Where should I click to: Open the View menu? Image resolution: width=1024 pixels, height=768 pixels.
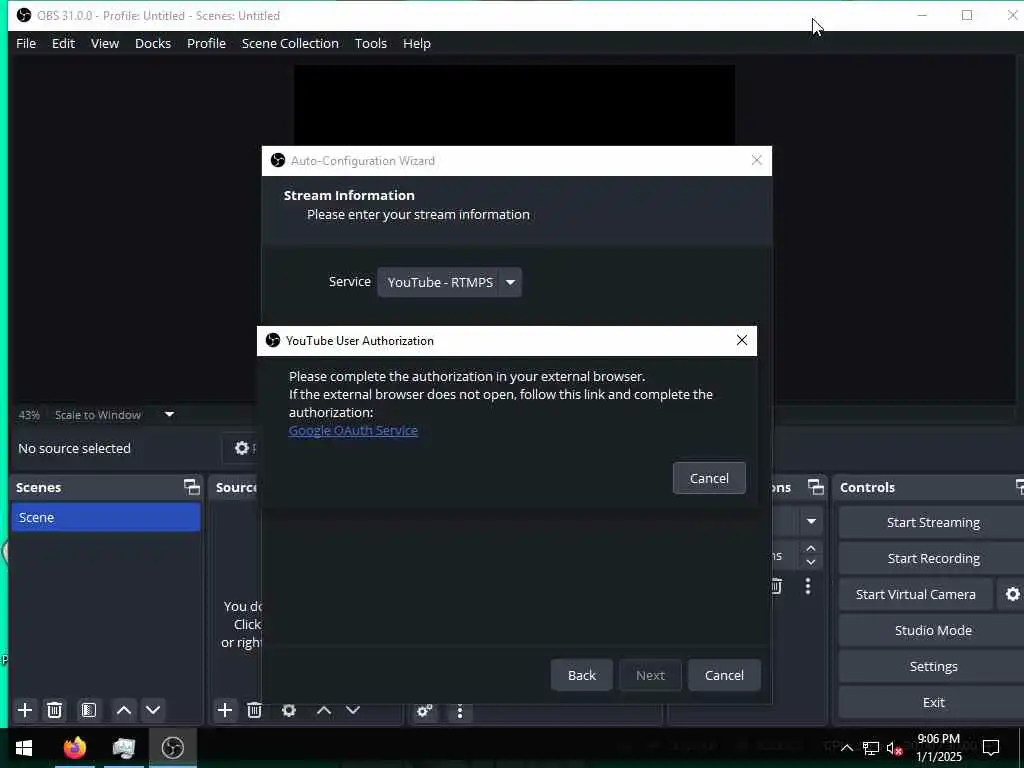[x=104, y=43]
